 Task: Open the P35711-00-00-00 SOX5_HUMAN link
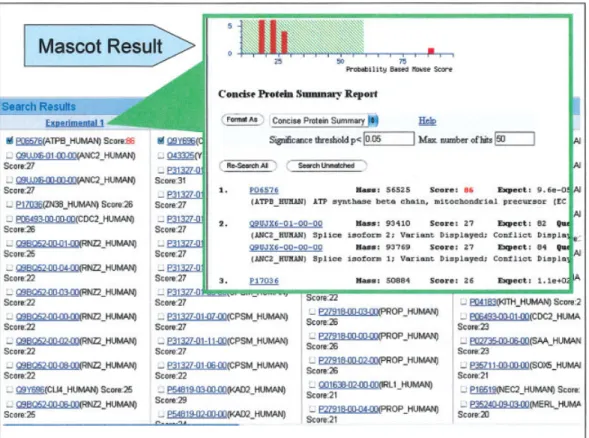pyautogui.click(x=499, y=365)
